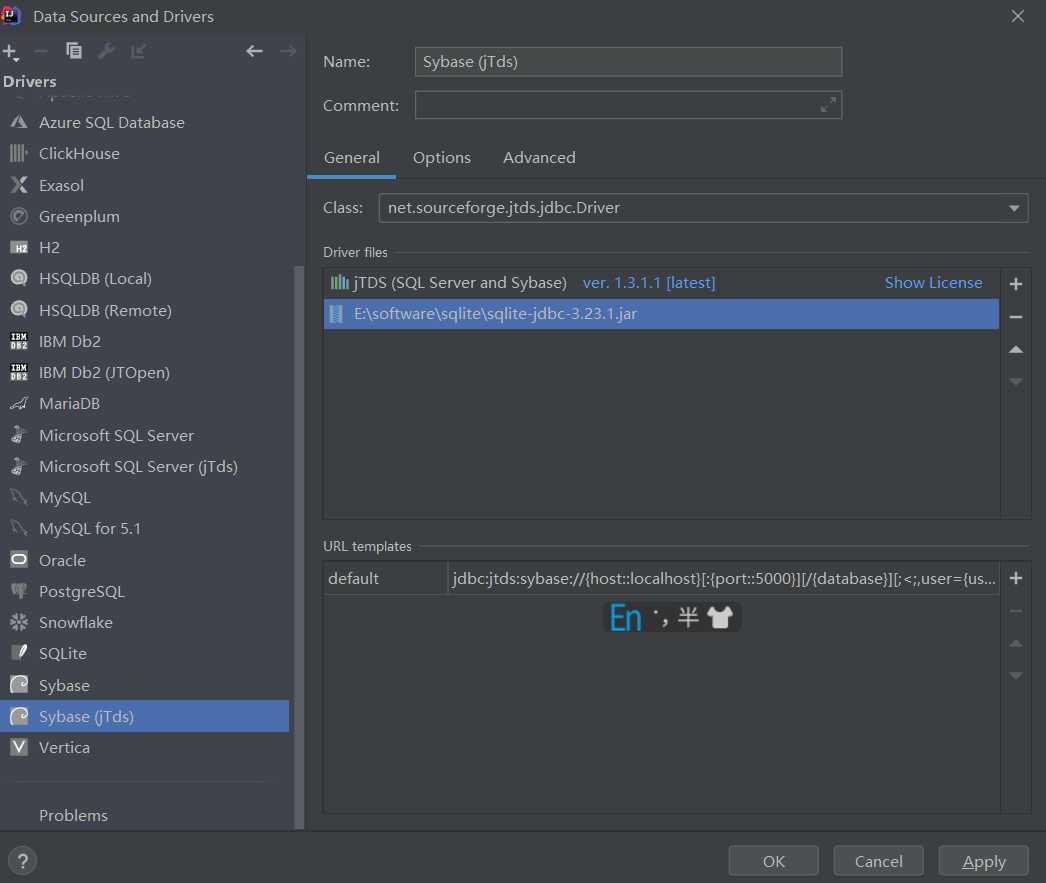Select the sqlite-jdbc-3.23.1.jar driver file
Image resolution: width=1046 pixels, height=883 pixels.
point(661,313)
